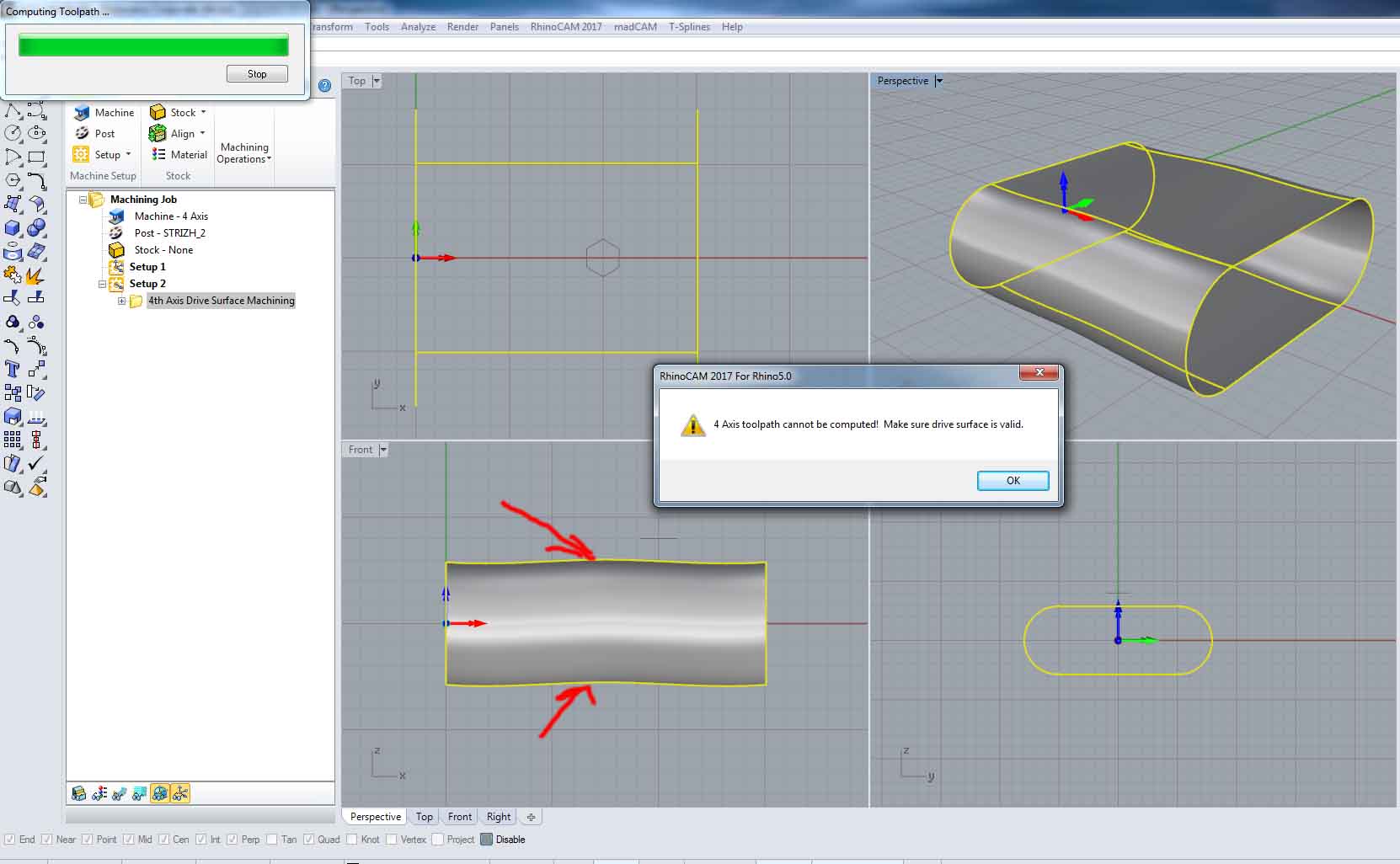
Task: Open the Perspective viewport dropdown arrow
Action: [939, 81]
